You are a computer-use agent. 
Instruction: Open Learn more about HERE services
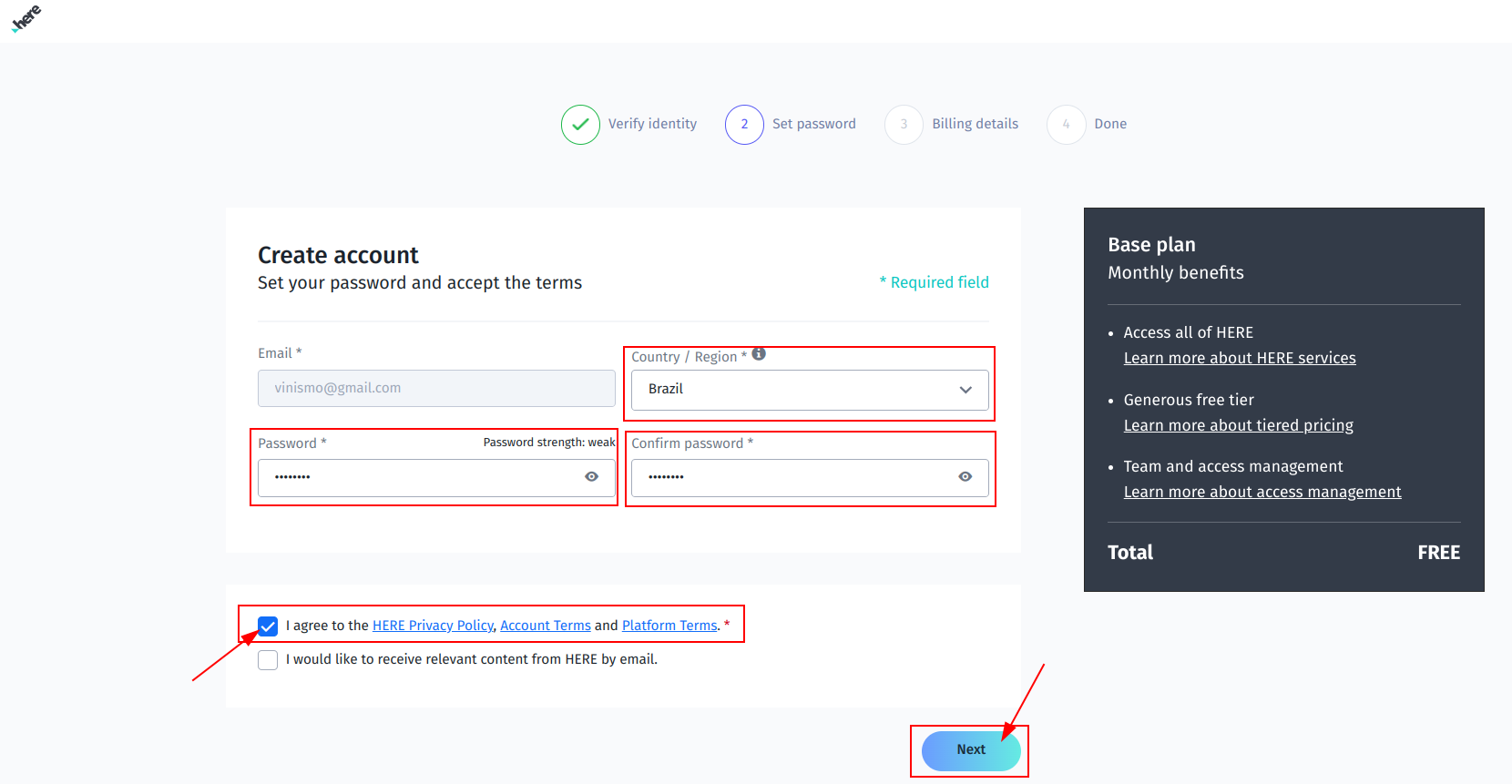tap(1240, 358)
